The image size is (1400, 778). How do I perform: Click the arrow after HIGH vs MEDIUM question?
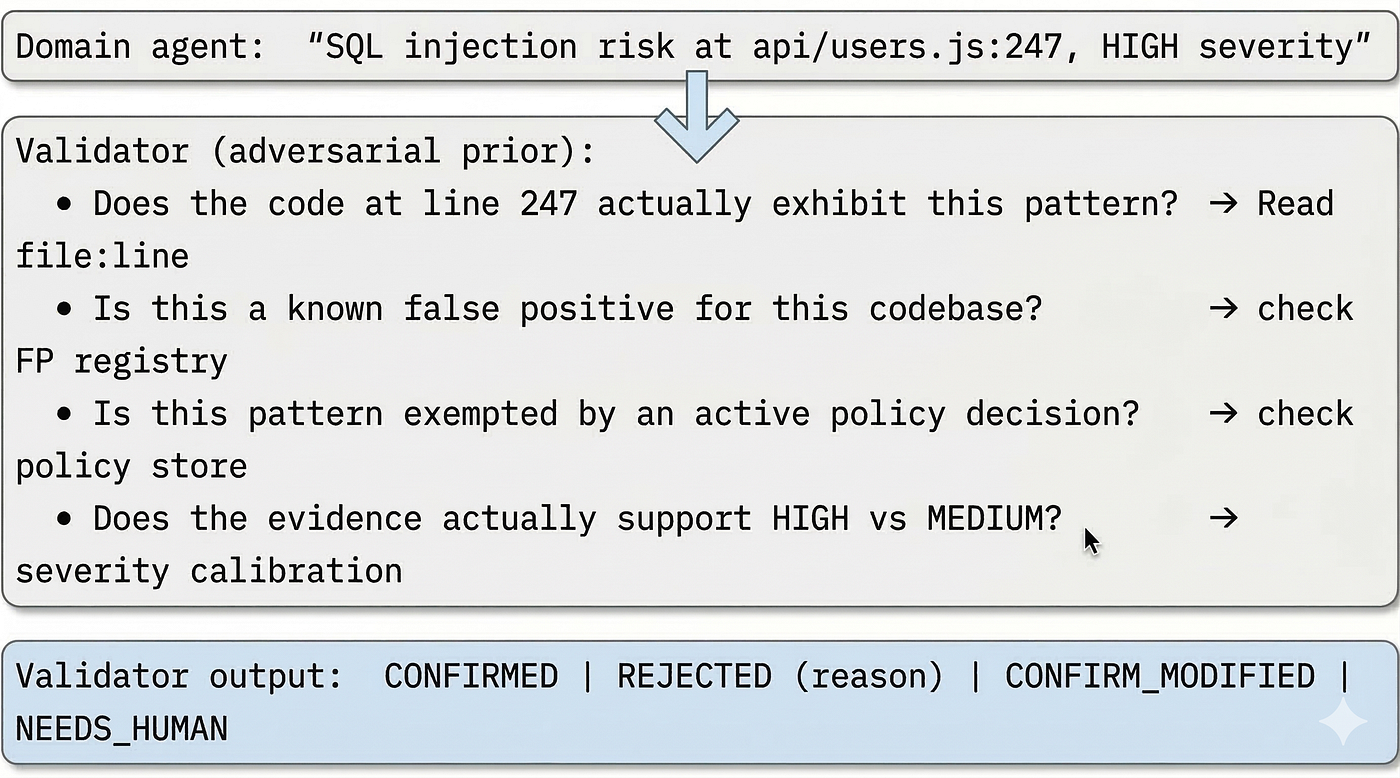pyautogui.click(x=1223, y=519)
